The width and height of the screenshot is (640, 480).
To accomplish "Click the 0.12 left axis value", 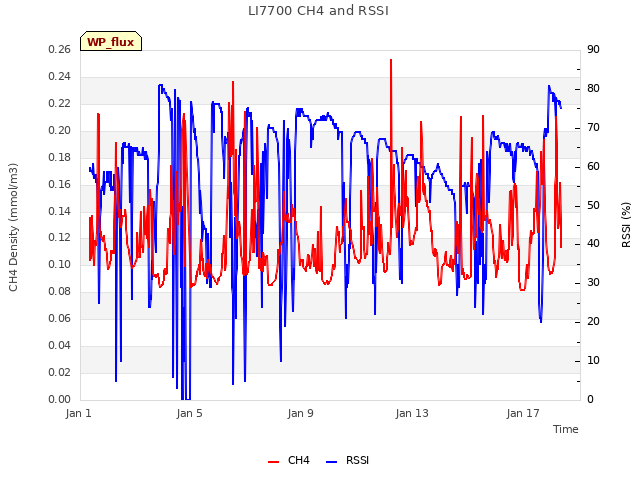I will [60, 238].
